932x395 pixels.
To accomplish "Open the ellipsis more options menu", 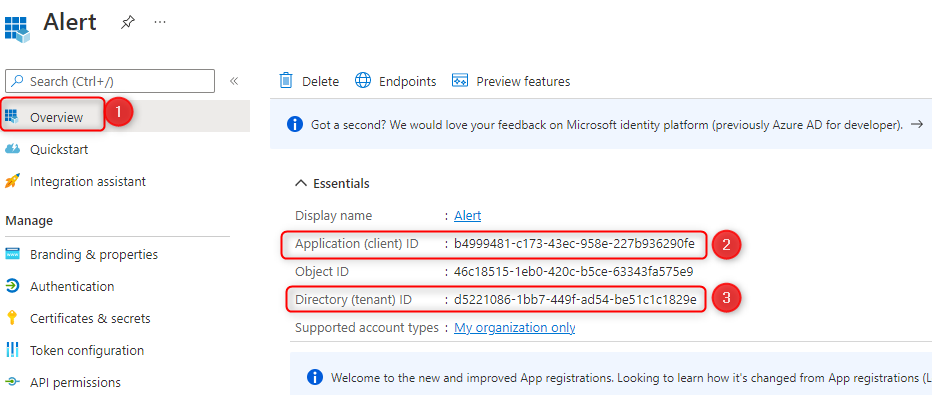I will [x=159, y=22].
